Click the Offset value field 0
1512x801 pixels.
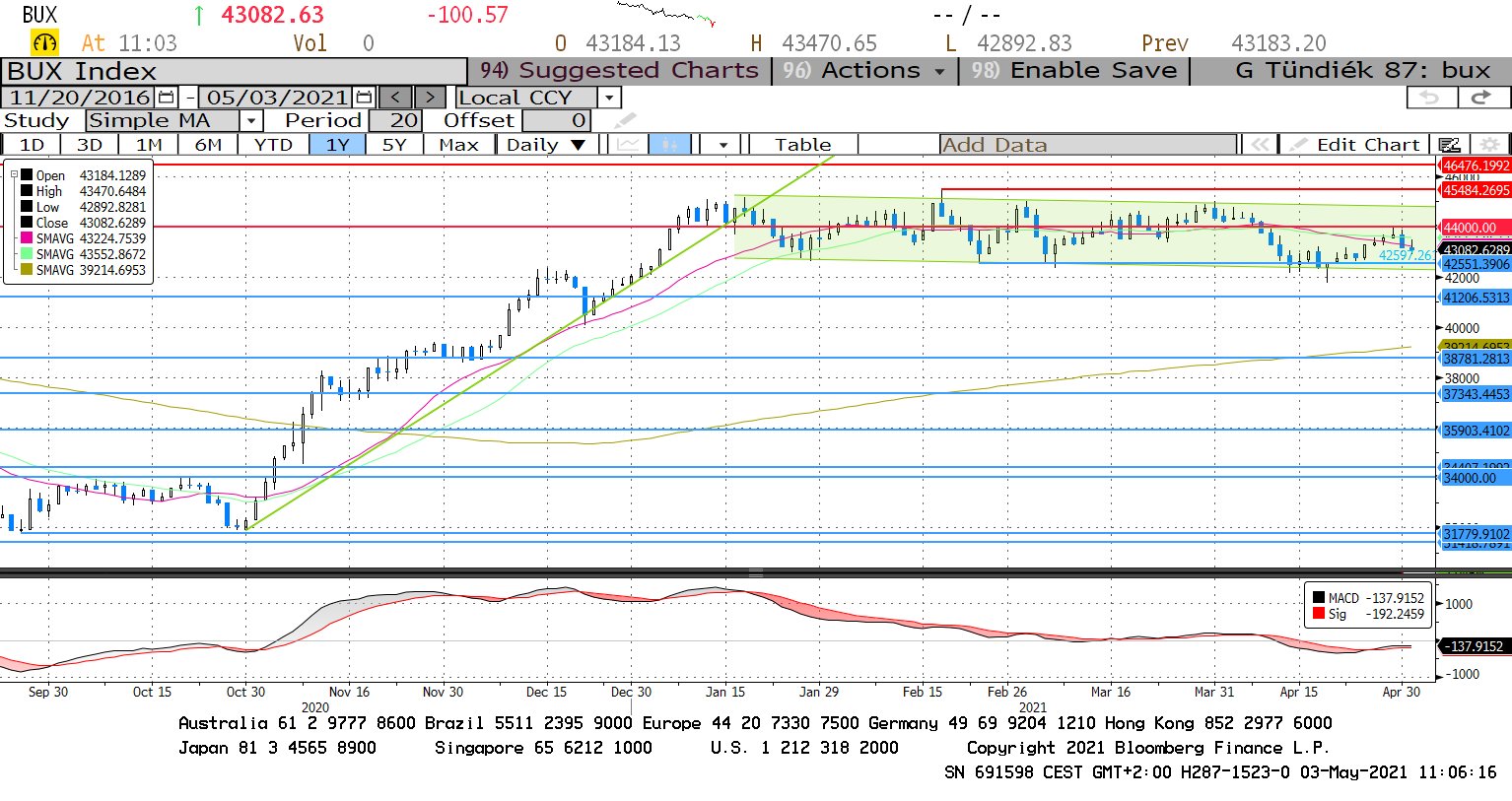point(556,120)
